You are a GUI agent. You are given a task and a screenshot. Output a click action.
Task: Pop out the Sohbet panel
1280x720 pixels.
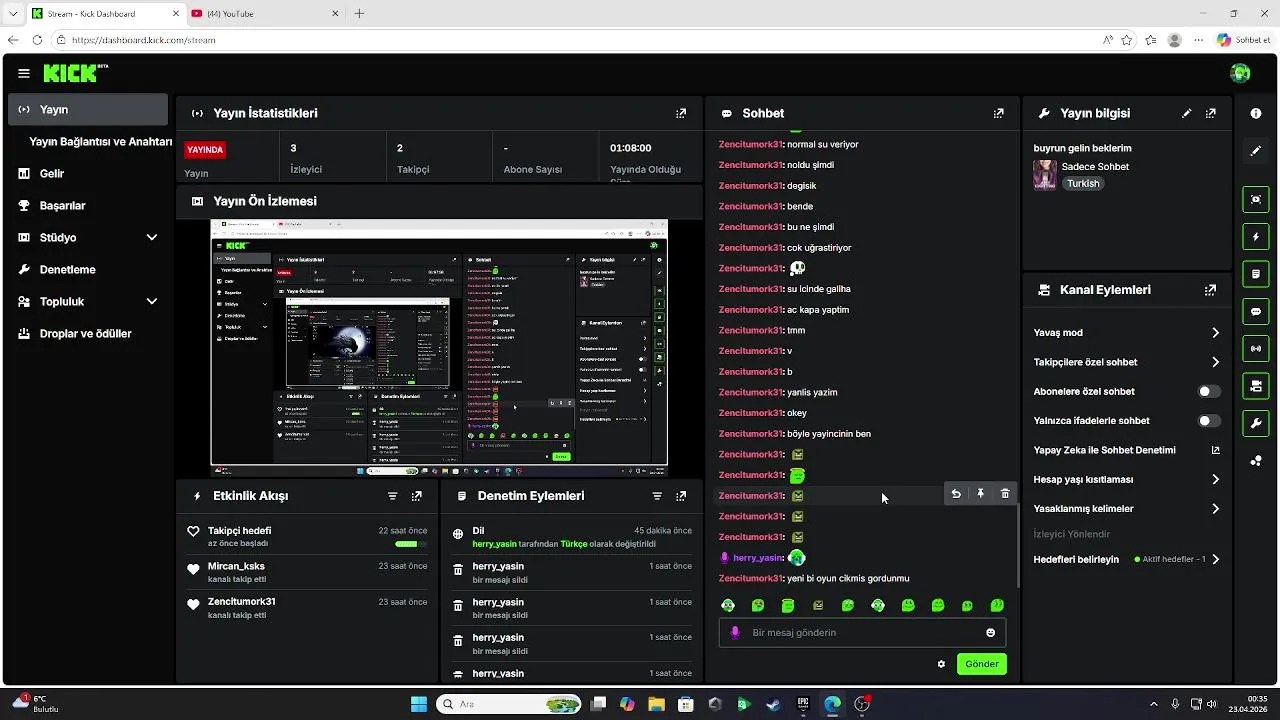click(x=998, y=114)
